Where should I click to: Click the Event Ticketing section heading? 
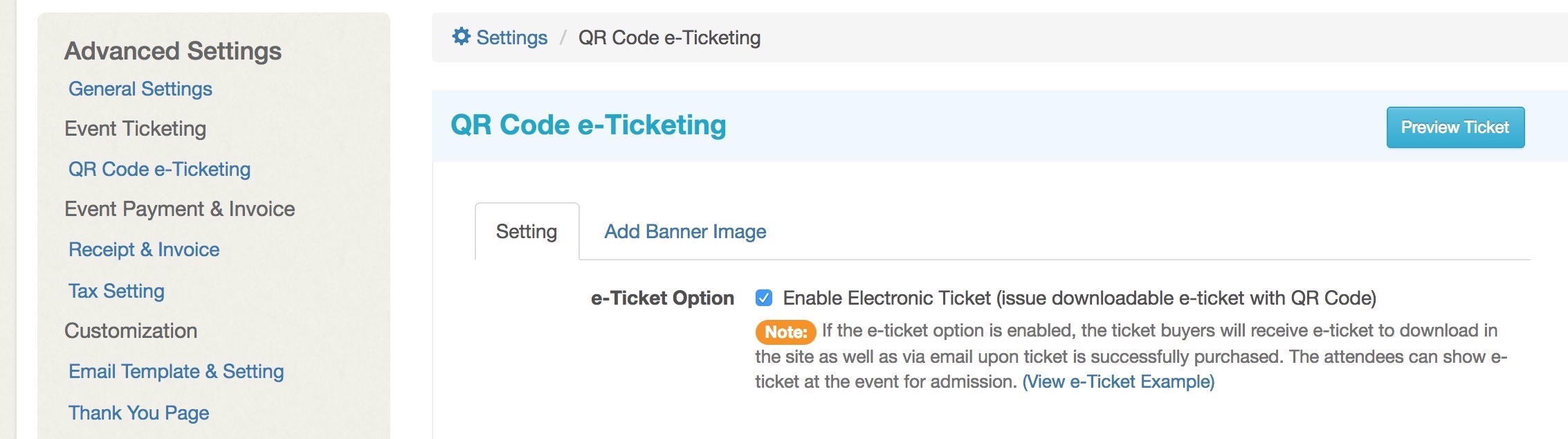click(136, 129)
